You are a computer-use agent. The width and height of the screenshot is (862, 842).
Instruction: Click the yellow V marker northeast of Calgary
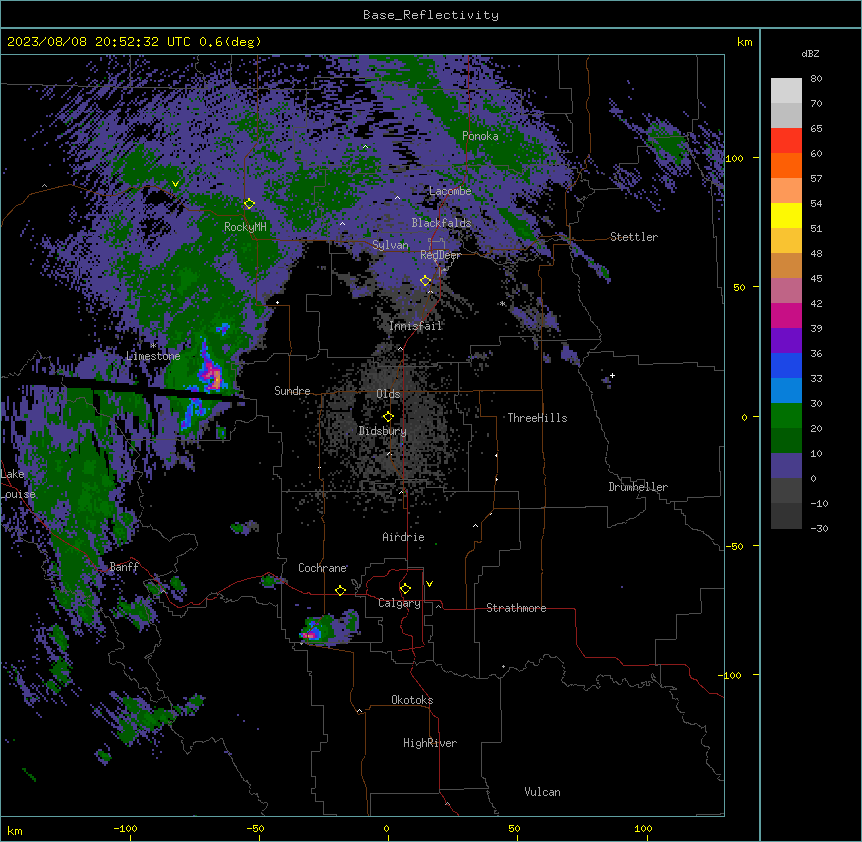pos(429,584)
